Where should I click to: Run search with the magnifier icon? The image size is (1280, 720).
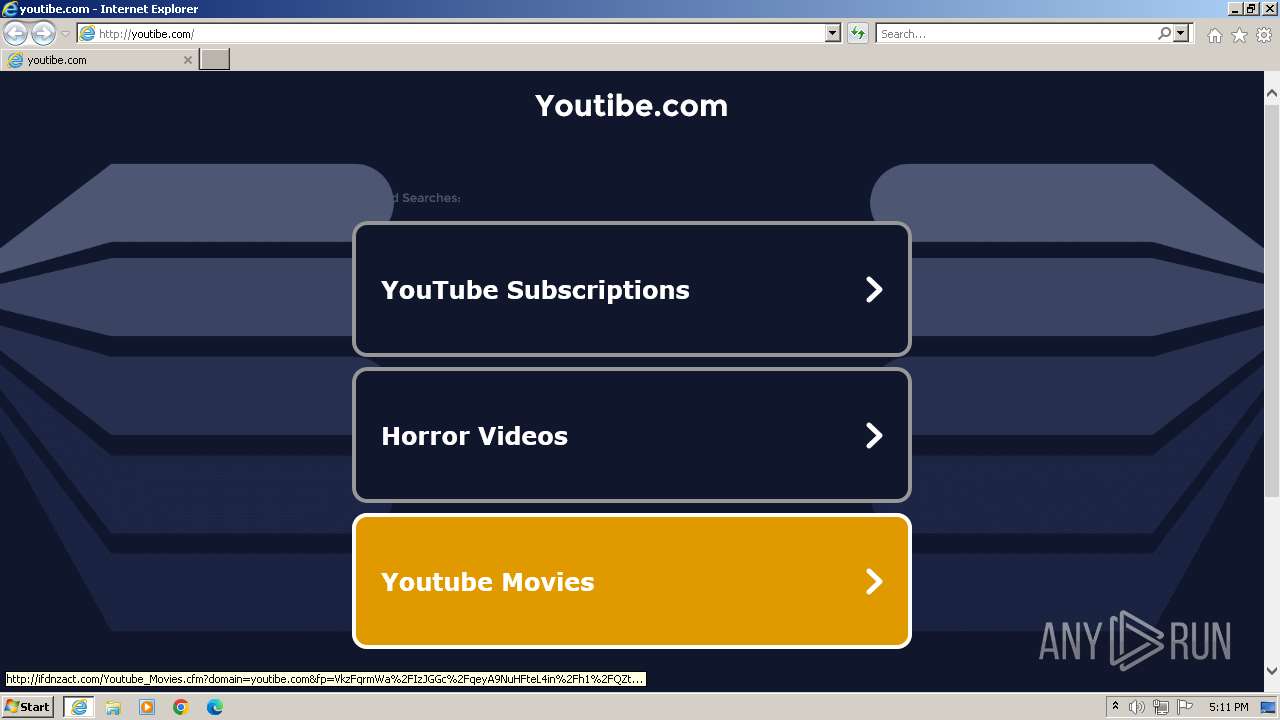click(x=1164, y=34)
